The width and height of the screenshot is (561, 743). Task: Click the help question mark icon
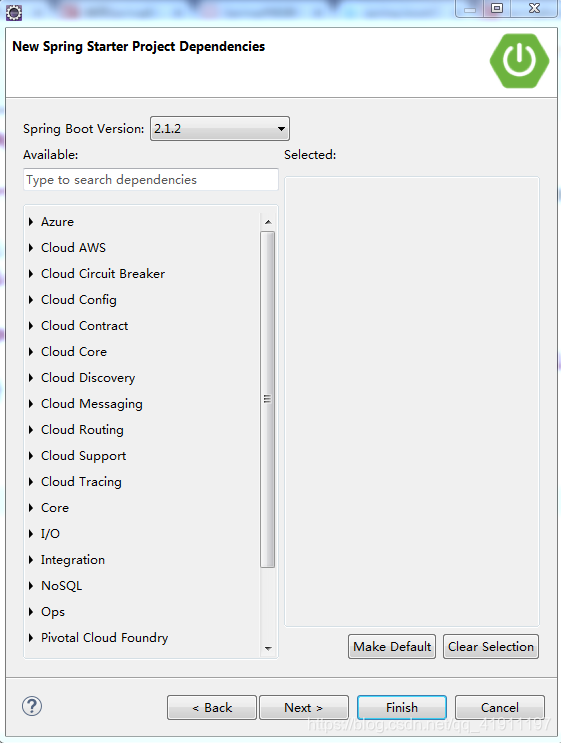32,706
